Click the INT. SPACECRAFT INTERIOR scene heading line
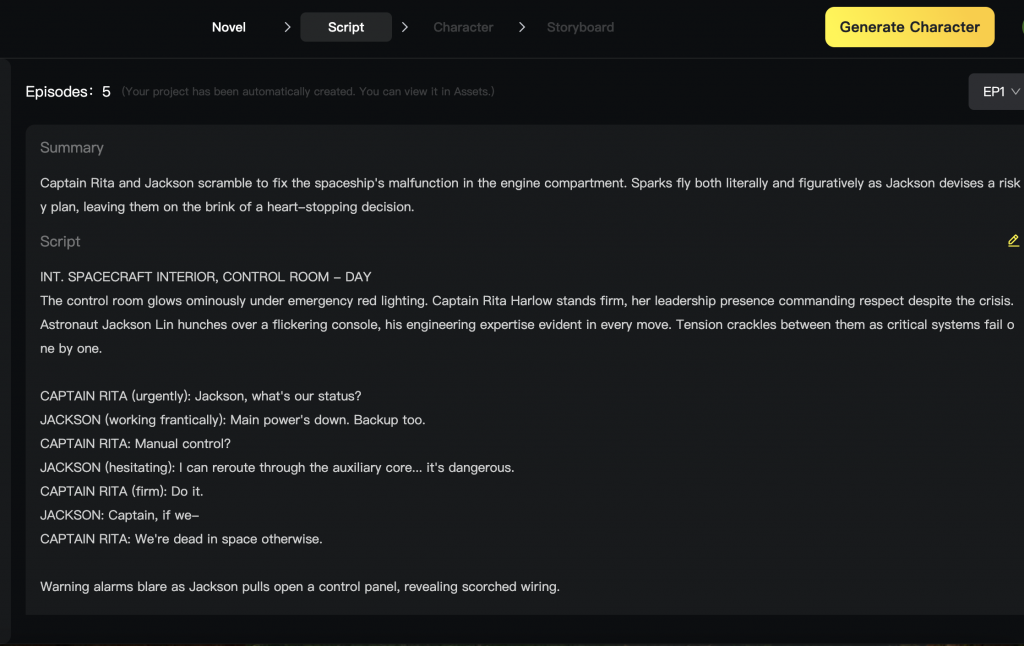This screenshot has height=646, width=1024. (206, 277)
